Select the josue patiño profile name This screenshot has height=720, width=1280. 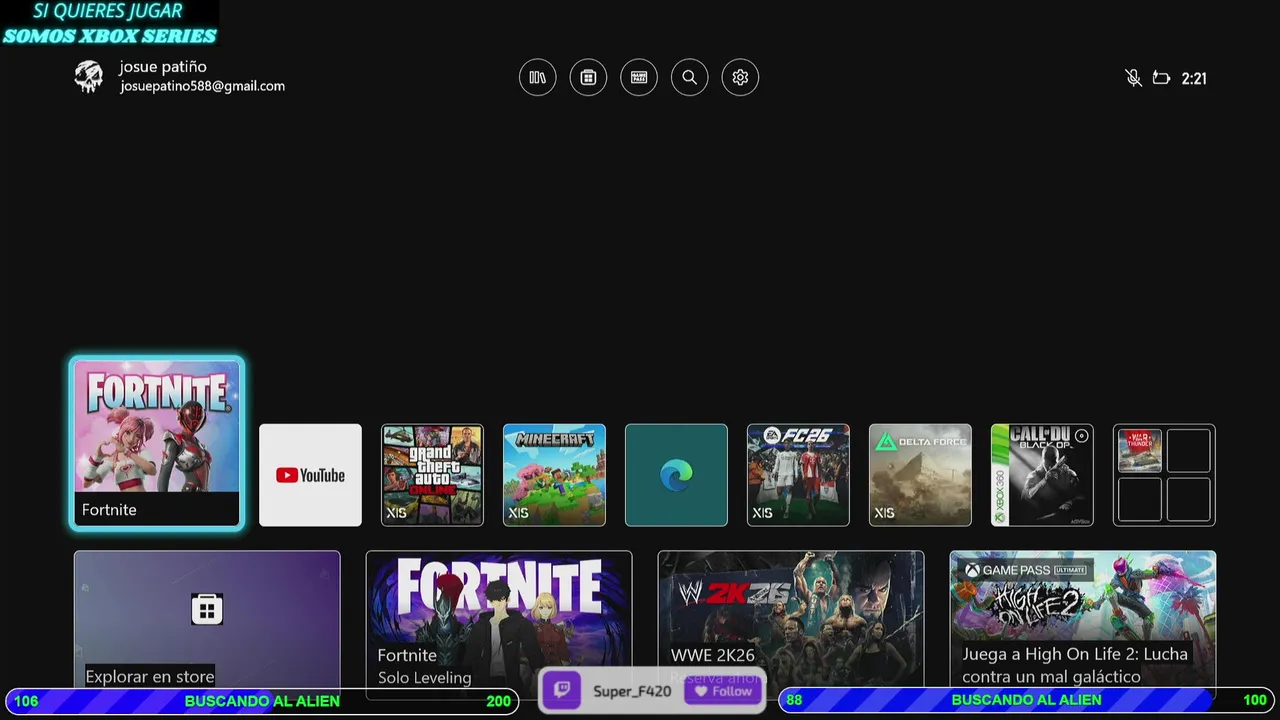[x=163, y=66]
